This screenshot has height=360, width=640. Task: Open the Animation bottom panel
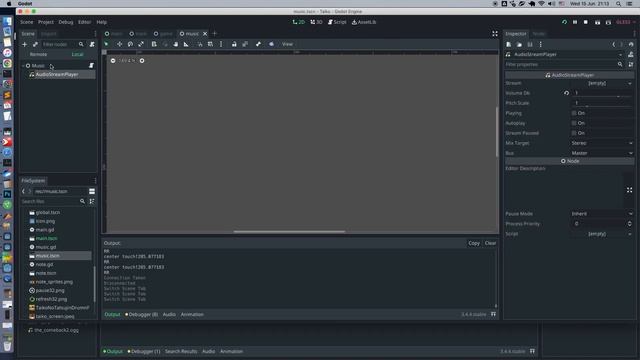[x=192, y=315]
